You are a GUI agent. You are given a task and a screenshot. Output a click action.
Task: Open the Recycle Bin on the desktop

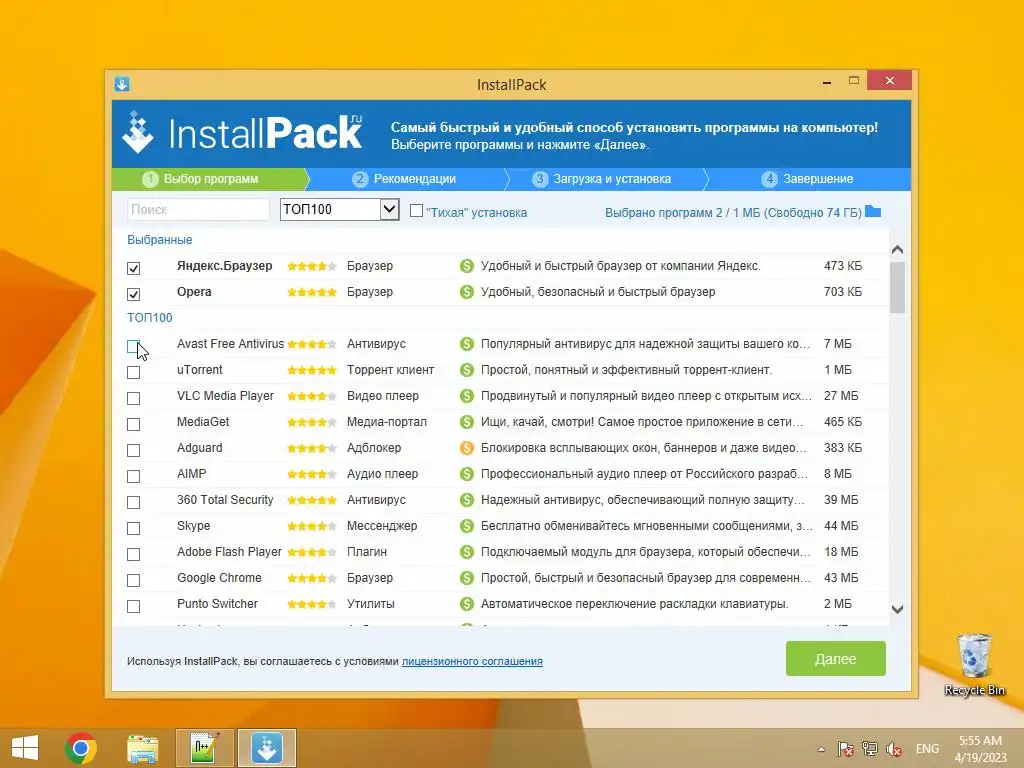pos(974,664)
